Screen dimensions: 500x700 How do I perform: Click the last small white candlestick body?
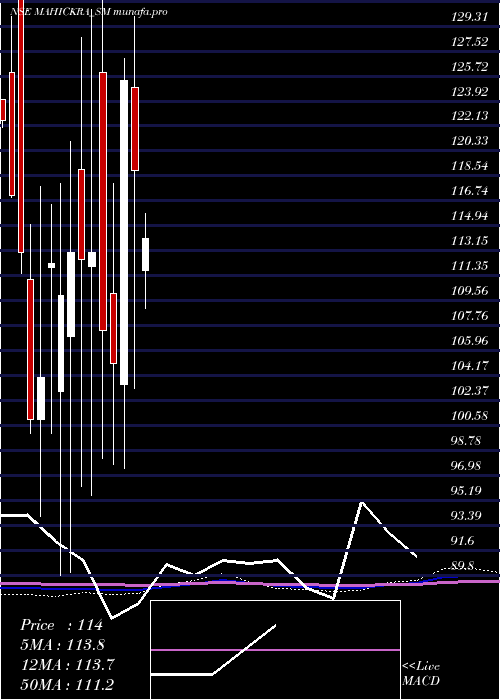pos(146,254)
